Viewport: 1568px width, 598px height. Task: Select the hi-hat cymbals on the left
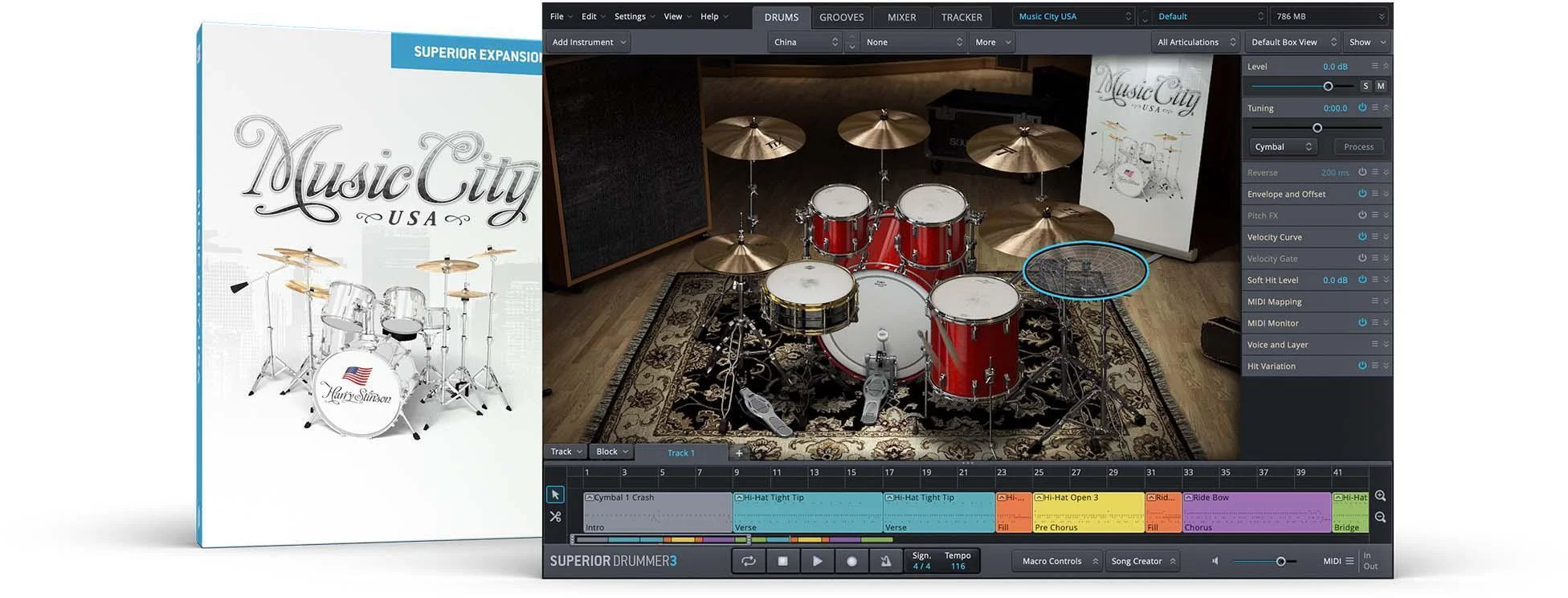click(x=740, y=251)
